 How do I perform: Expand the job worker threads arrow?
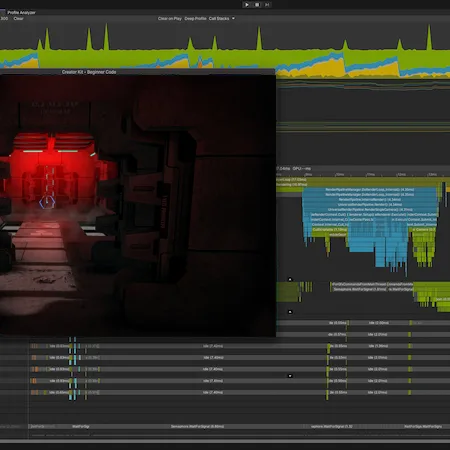pos(290,376)
